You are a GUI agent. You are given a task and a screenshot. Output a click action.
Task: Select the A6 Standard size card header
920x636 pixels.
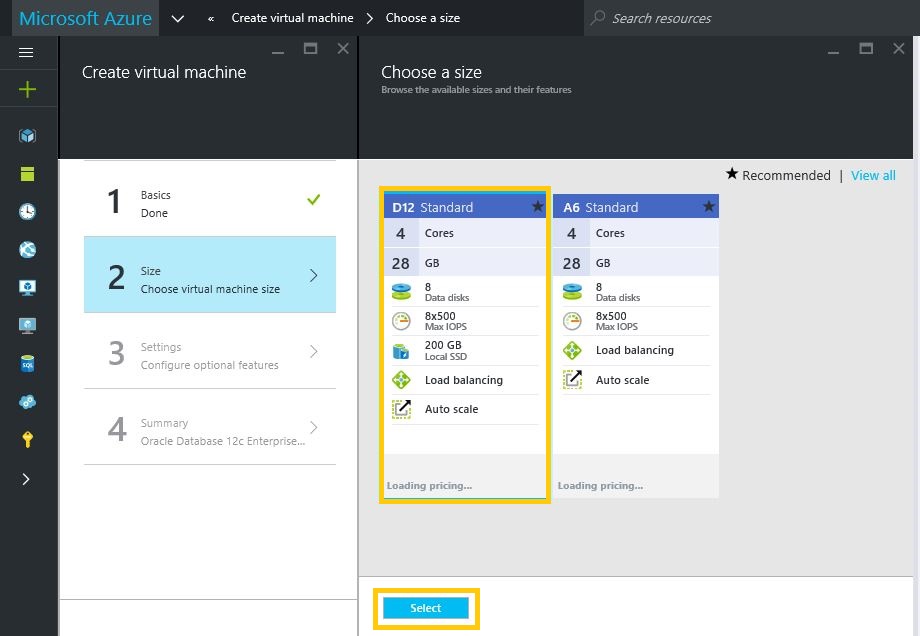[635, 207]
